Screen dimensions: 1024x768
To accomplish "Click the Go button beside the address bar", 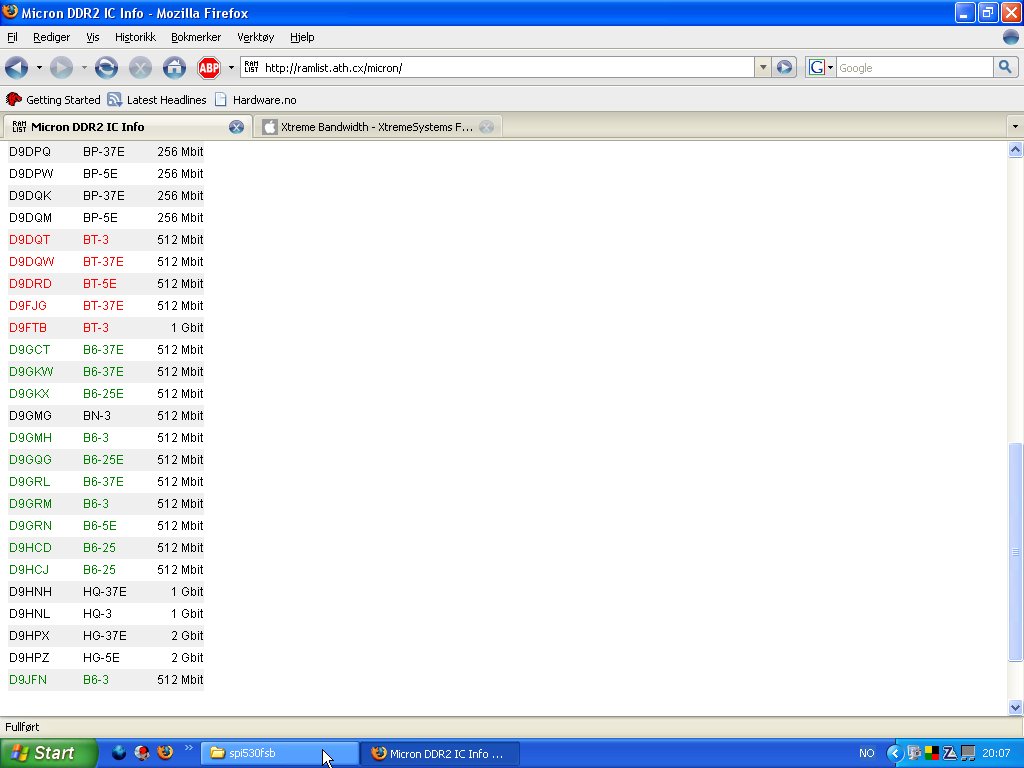I will click(x=784, y=67).
